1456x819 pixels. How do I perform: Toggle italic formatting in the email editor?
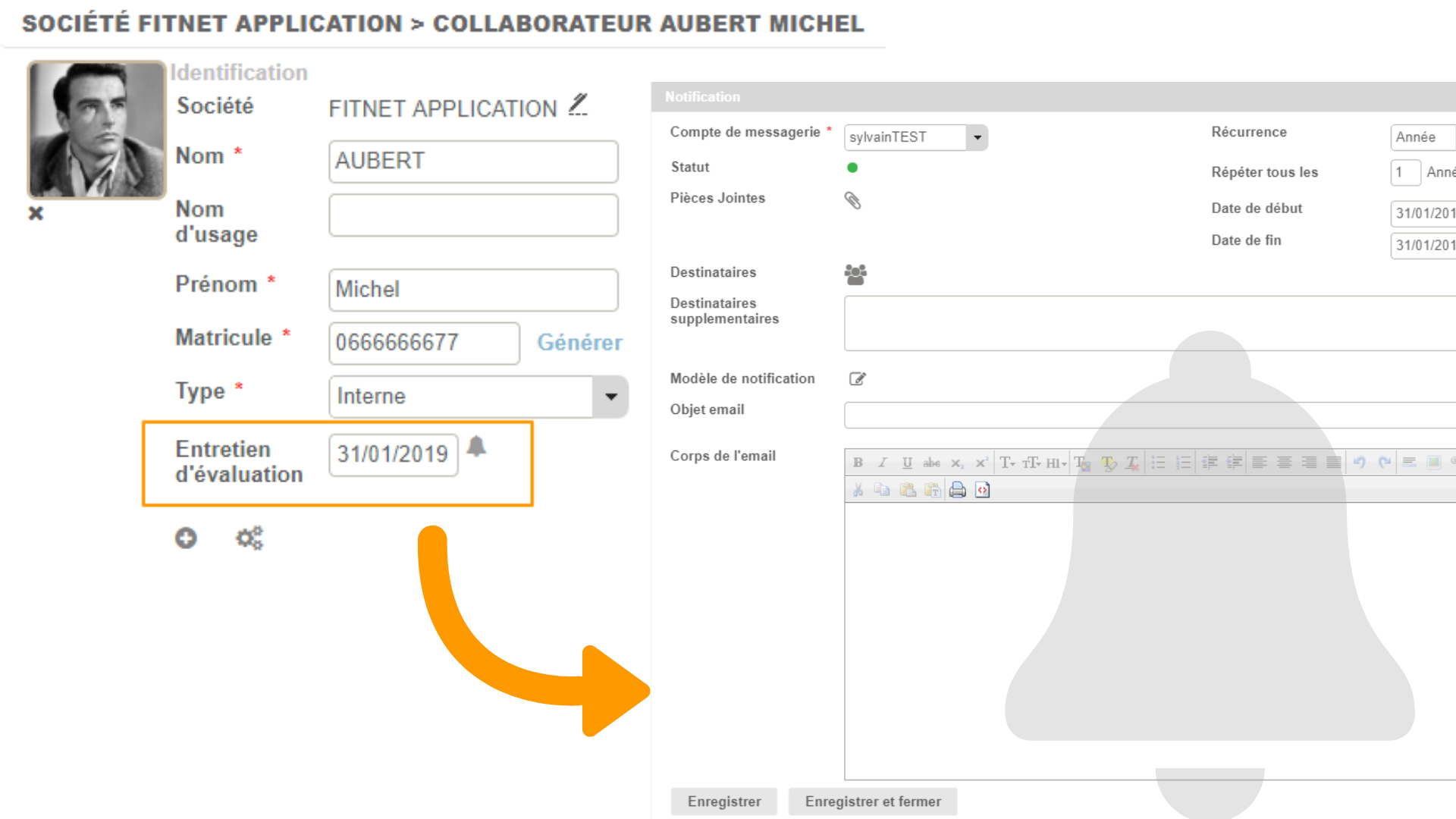pyautogui.click(x=882, y=463)
